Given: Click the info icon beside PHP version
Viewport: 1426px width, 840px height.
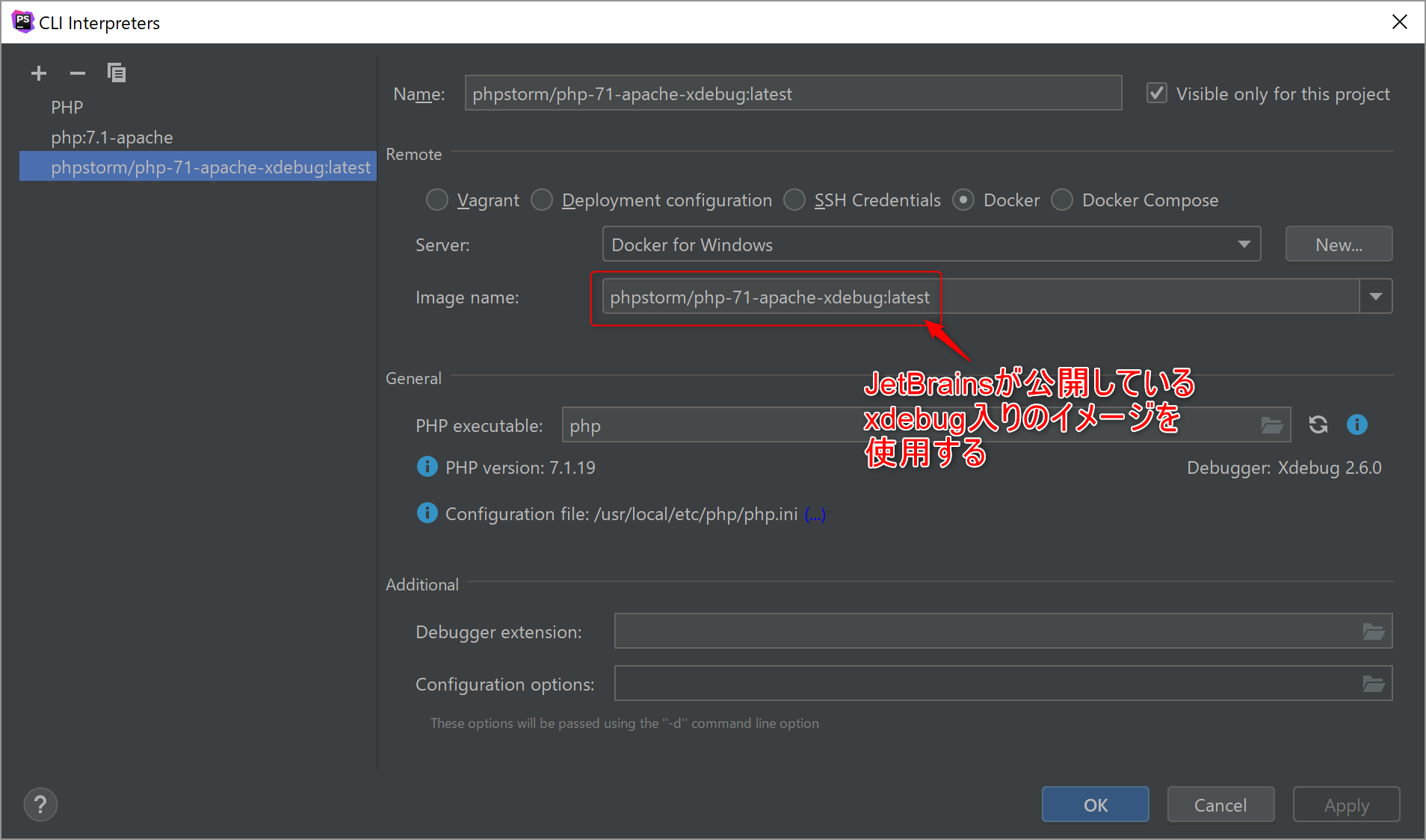Looking at the screenshot, I should coord(427,467).
